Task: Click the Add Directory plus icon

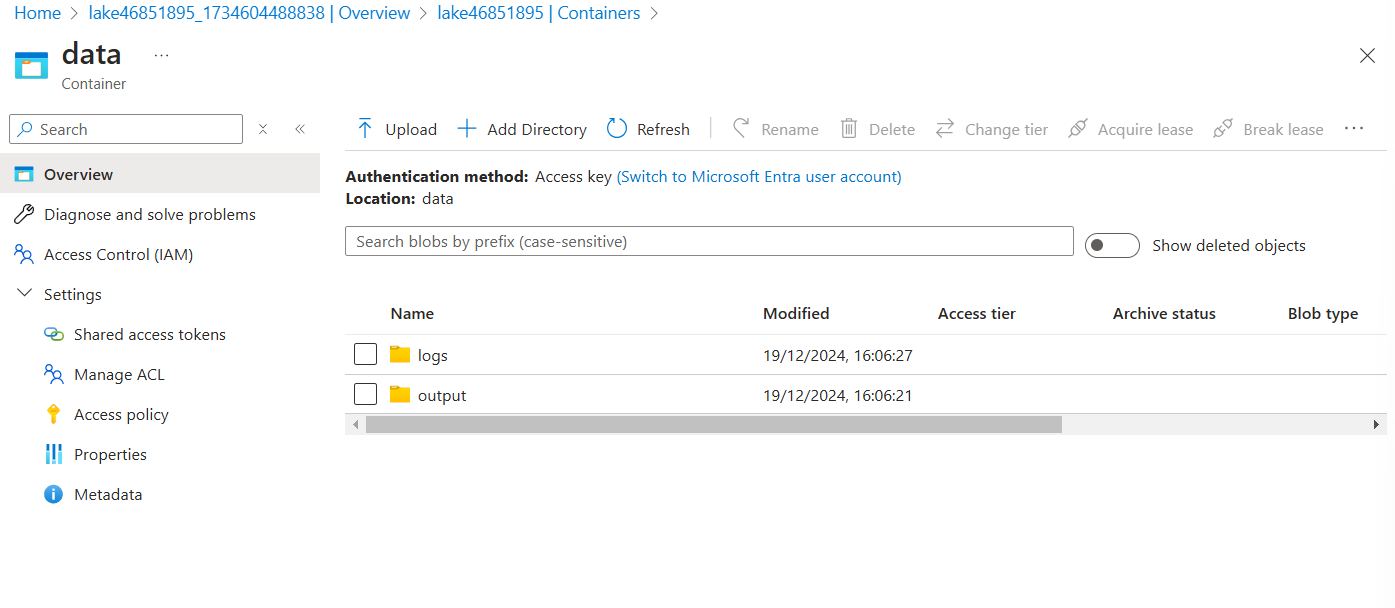Action: click(x=467, y=129)
